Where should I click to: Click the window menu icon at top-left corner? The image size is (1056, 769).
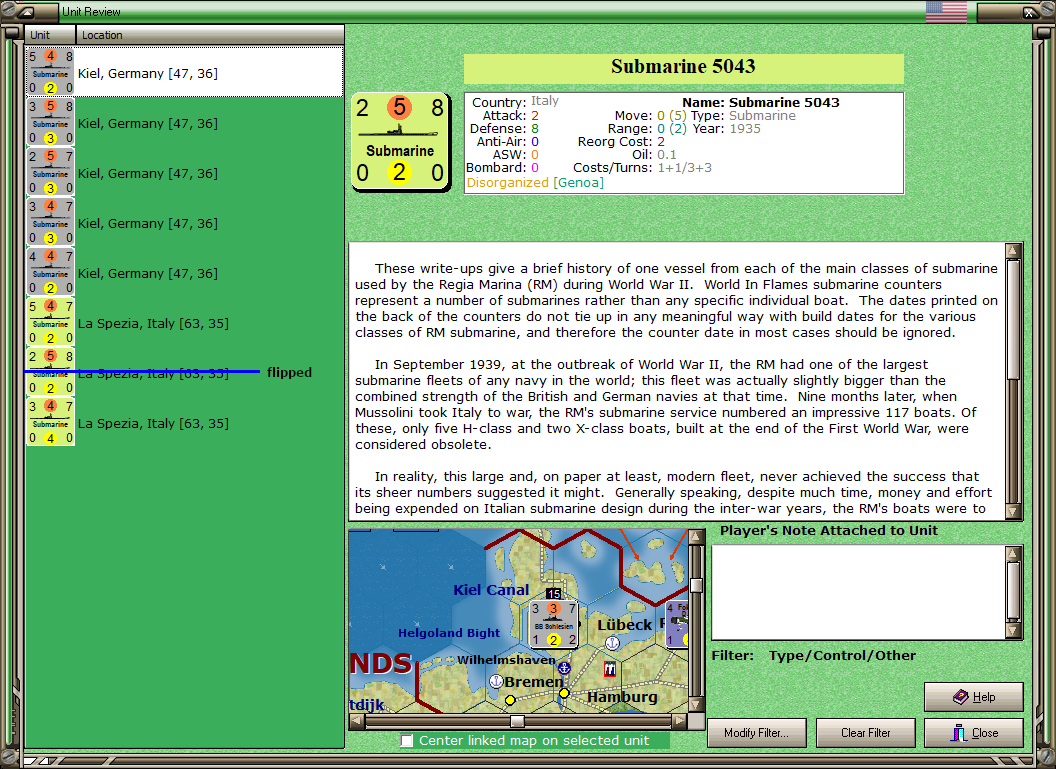pyautogui.click(x=26, y=11)
